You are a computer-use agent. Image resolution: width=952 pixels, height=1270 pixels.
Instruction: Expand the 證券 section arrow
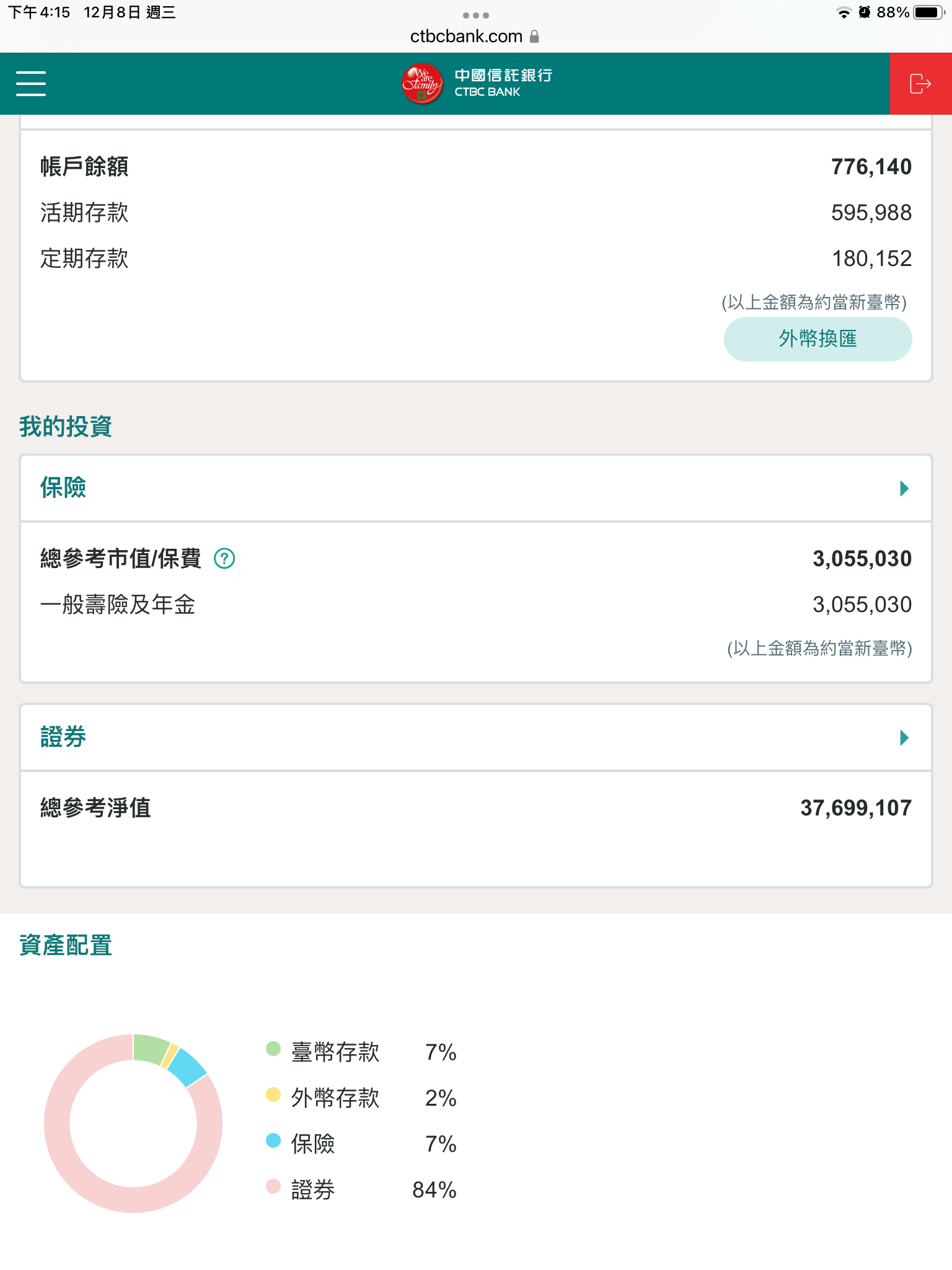tap(904, 737)
